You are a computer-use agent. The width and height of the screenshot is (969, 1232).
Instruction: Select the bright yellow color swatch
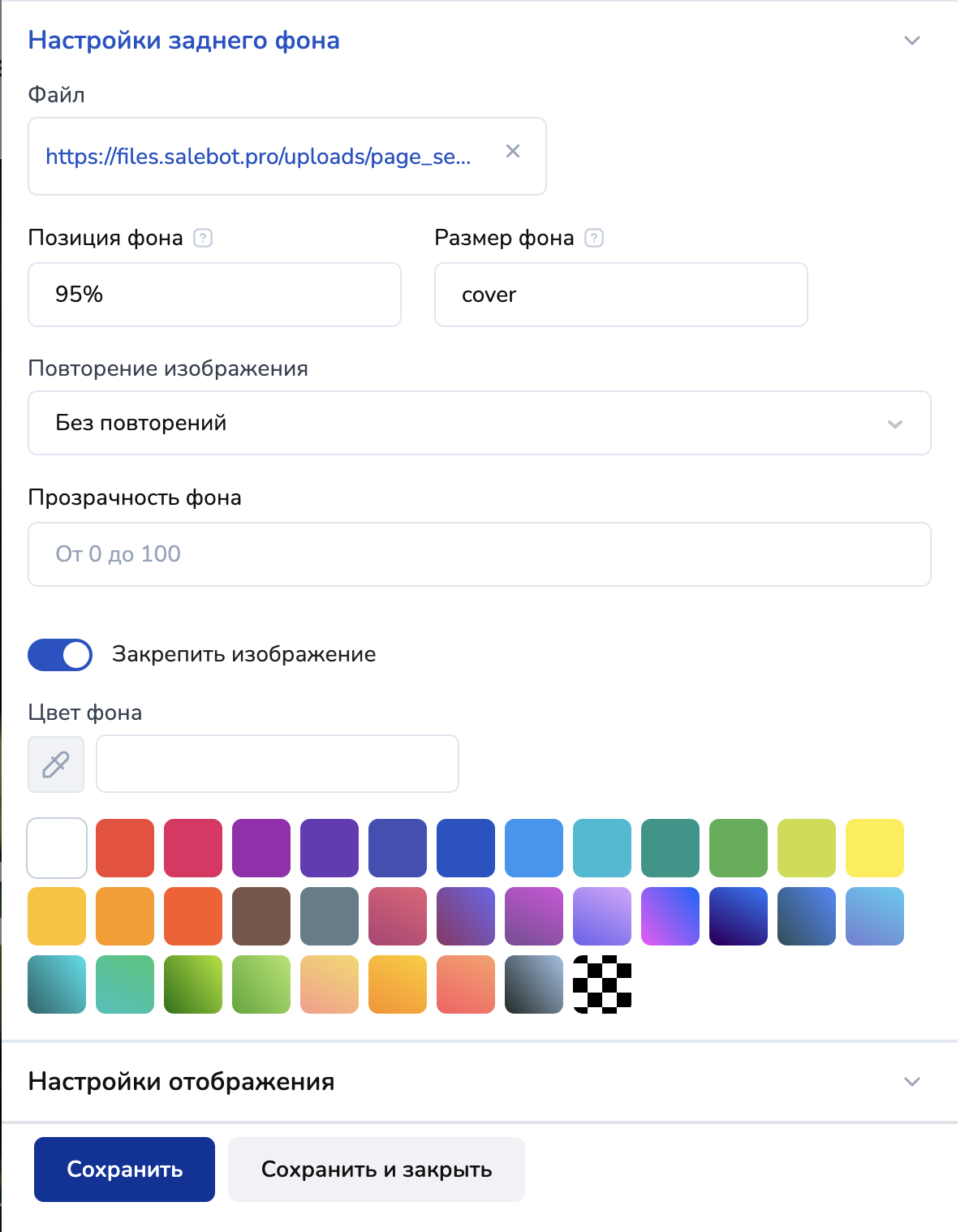(x=875, y=848)
